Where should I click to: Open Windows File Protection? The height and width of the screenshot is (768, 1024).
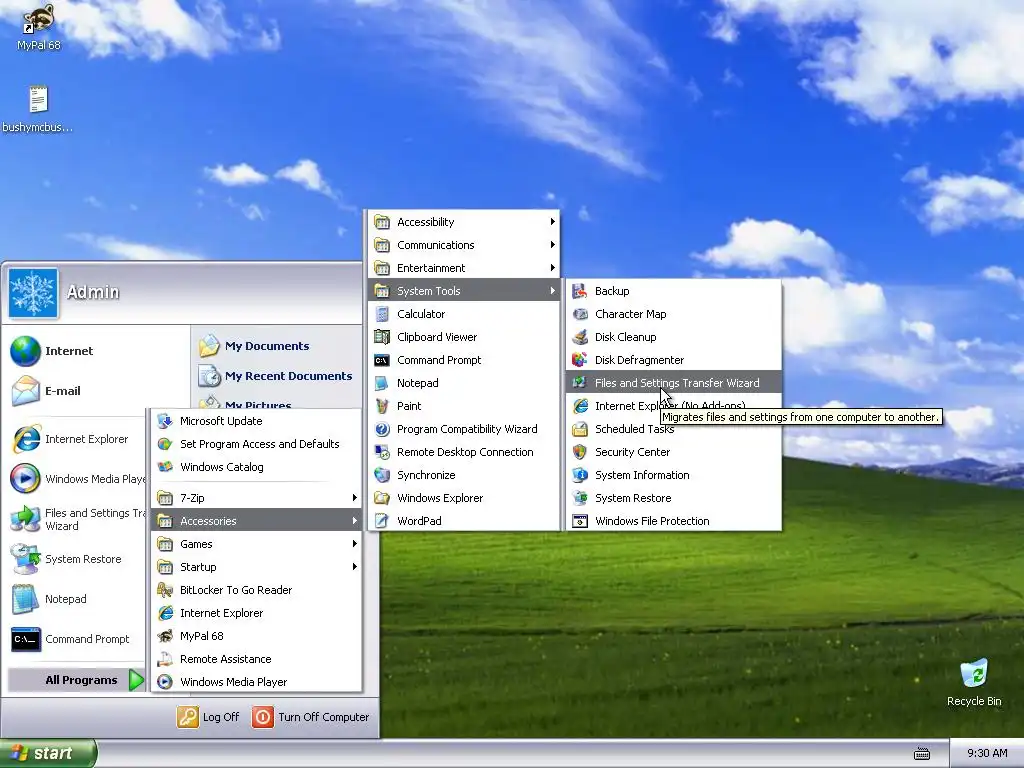(673, 520)
